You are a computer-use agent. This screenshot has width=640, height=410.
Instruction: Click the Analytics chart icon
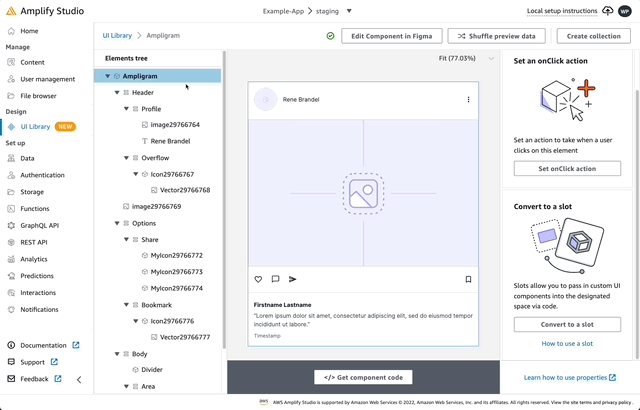tap(11, 259)
